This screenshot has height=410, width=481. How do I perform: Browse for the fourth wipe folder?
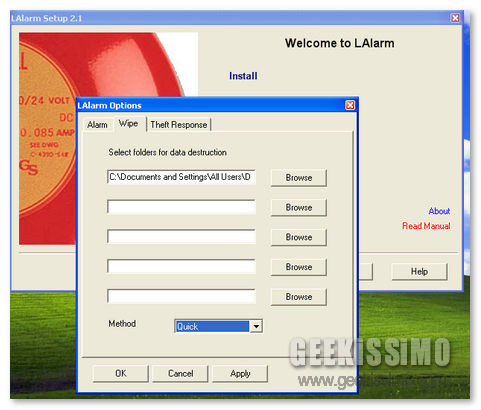tap(299, 267)
